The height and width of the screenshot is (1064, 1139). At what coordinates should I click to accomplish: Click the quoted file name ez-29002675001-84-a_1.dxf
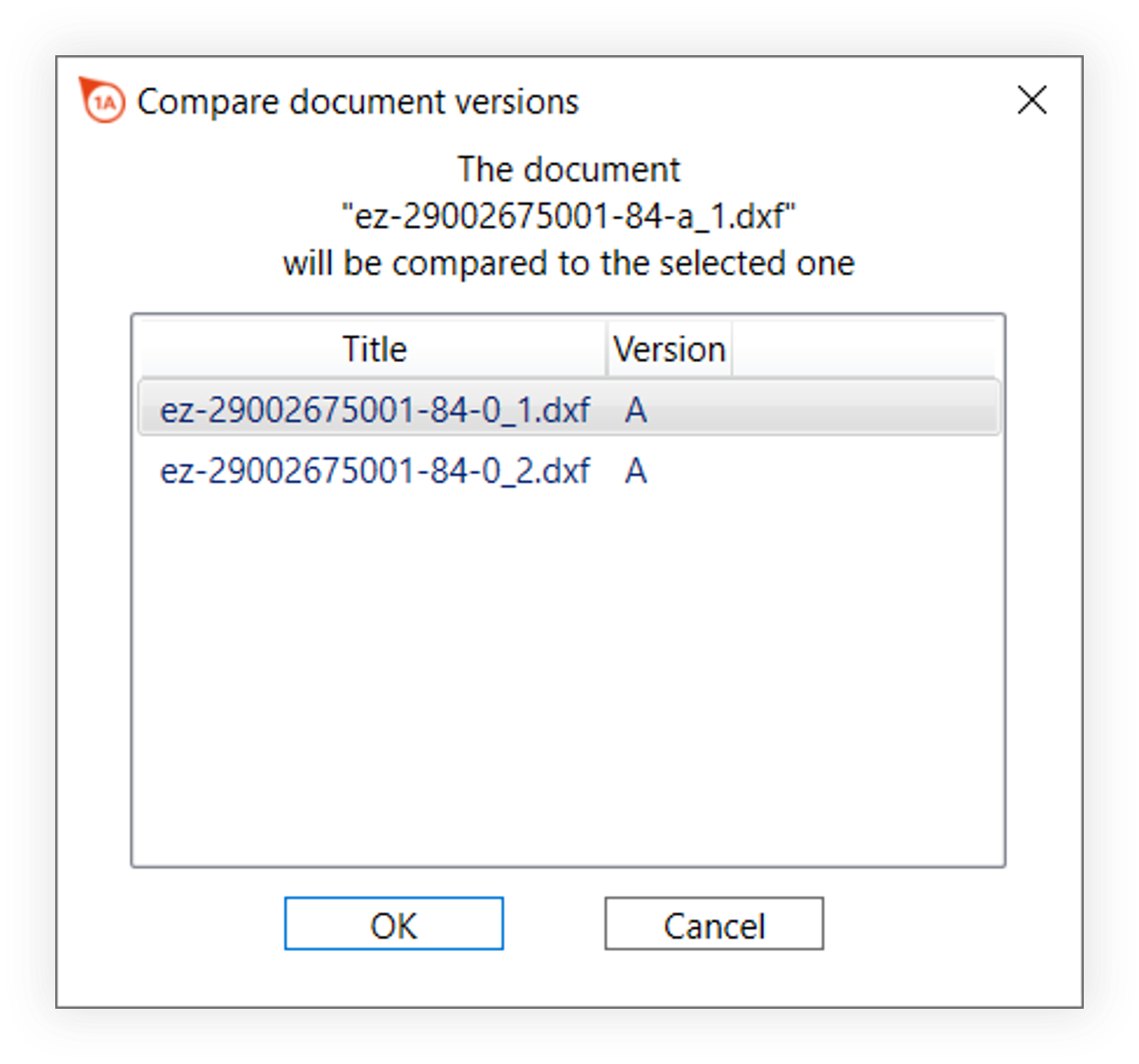pos(568,217)
